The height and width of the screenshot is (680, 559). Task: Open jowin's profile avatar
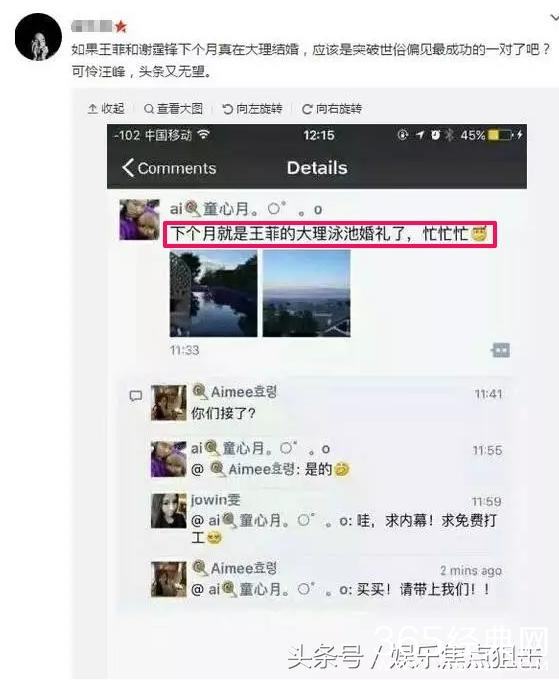pos(169,510)
